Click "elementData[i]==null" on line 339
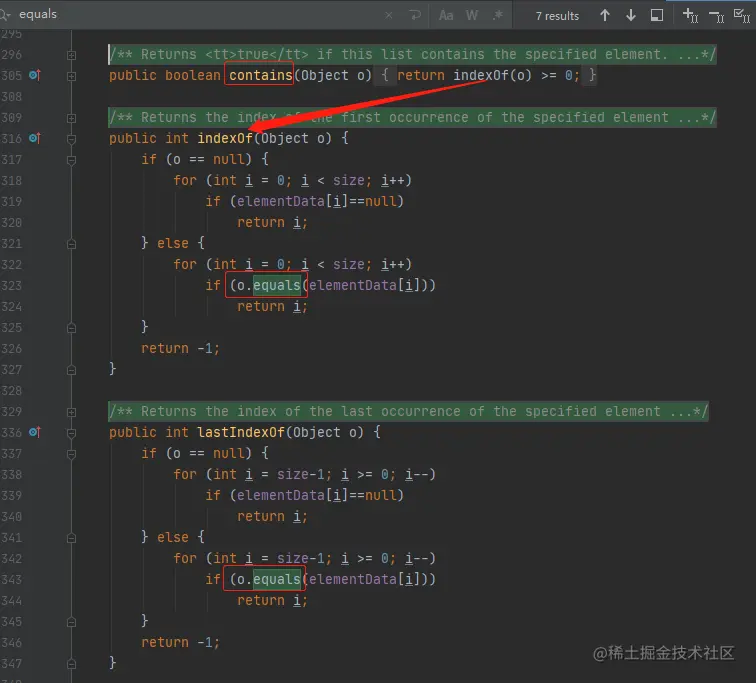Image resolution: width=756 pixels, height=683 pixels. click(x=316, y=496)
